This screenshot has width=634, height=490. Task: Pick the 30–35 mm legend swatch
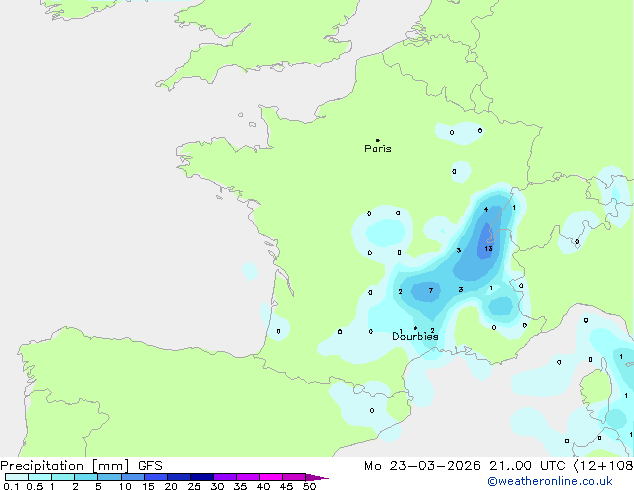point(225,477)
